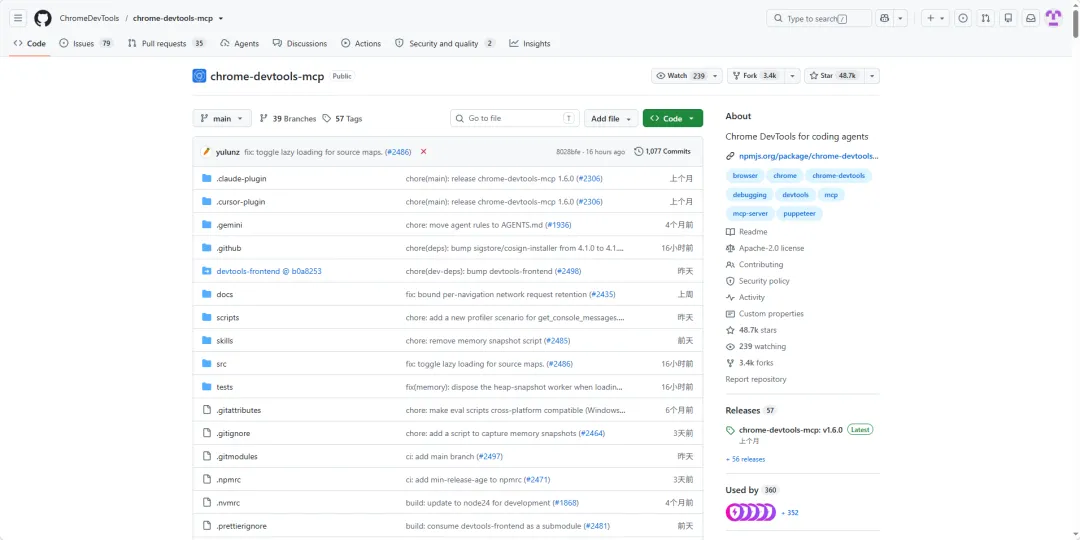This screenshot has width=1080, height=540.
Task: Expand the Copilot dropdown arrow
Action: point(901,18)
